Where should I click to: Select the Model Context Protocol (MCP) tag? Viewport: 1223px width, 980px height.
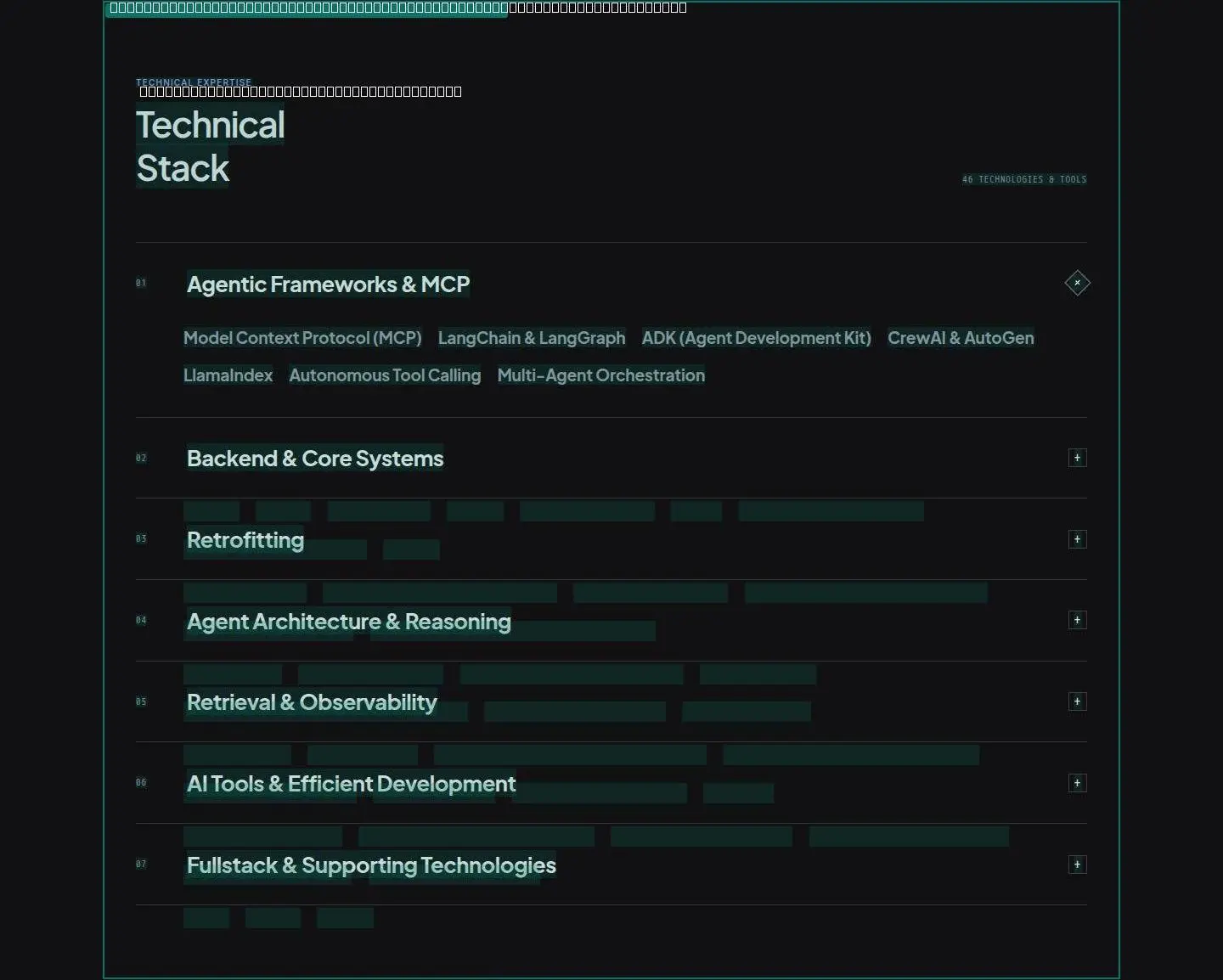[302, 338]
